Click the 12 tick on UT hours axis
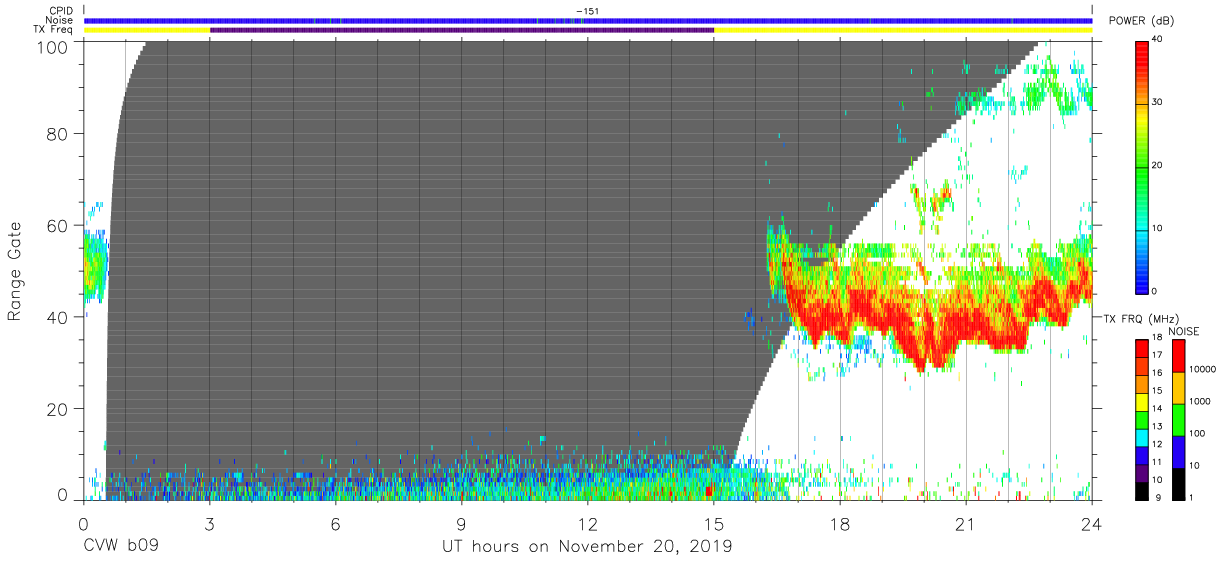1228x567 pixels. [588, 524]
